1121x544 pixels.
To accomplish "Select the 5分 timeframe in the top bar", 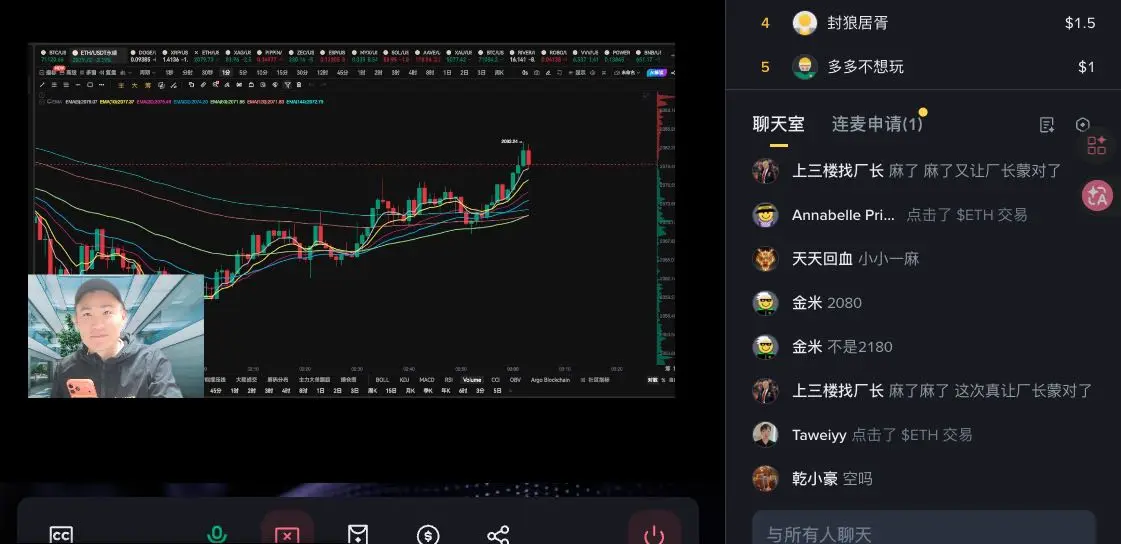I will point(243,73).
